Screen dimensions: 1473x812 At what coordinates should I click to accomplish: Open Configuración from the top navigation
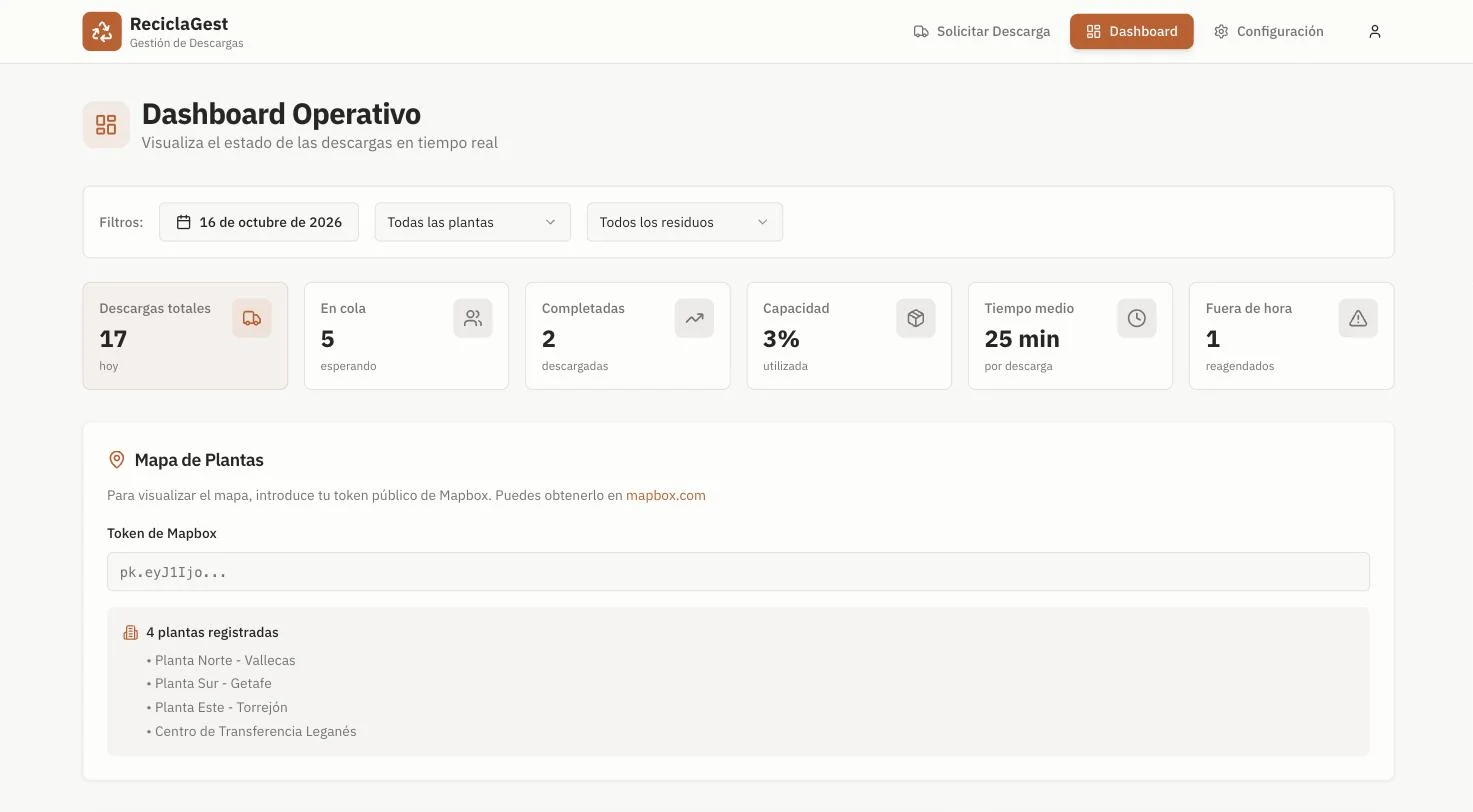click(x=1269, y=31)
